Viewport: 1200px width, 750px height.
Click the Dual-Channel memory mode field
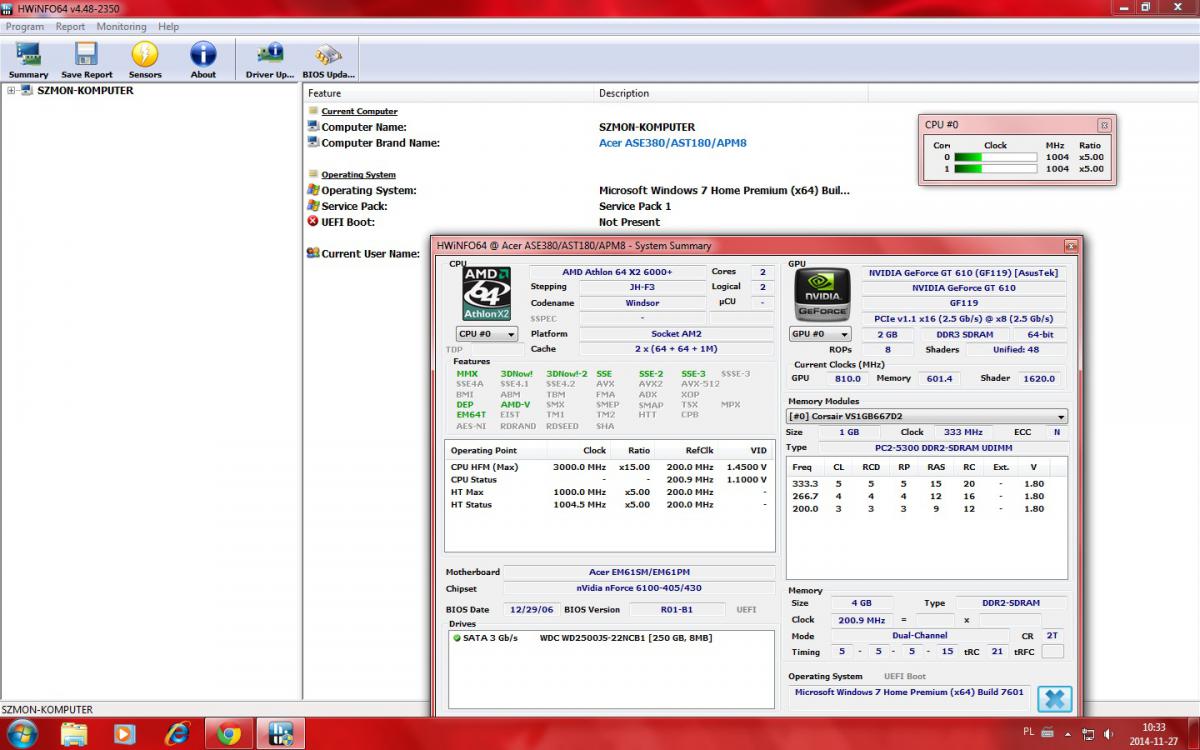click(920, 635)
